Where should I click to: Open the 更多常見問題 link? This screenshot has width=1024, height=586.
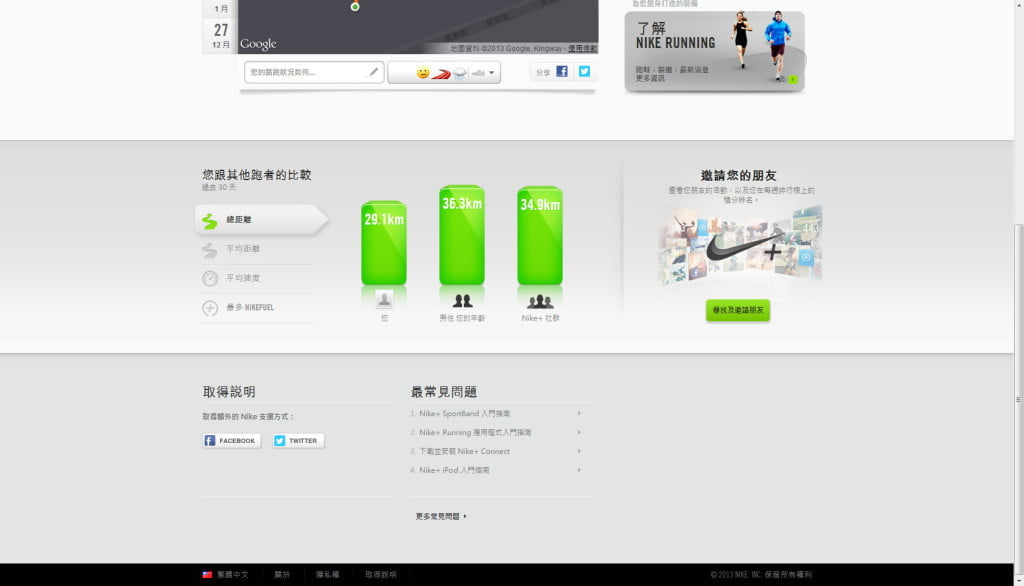[x=441, y=517]
